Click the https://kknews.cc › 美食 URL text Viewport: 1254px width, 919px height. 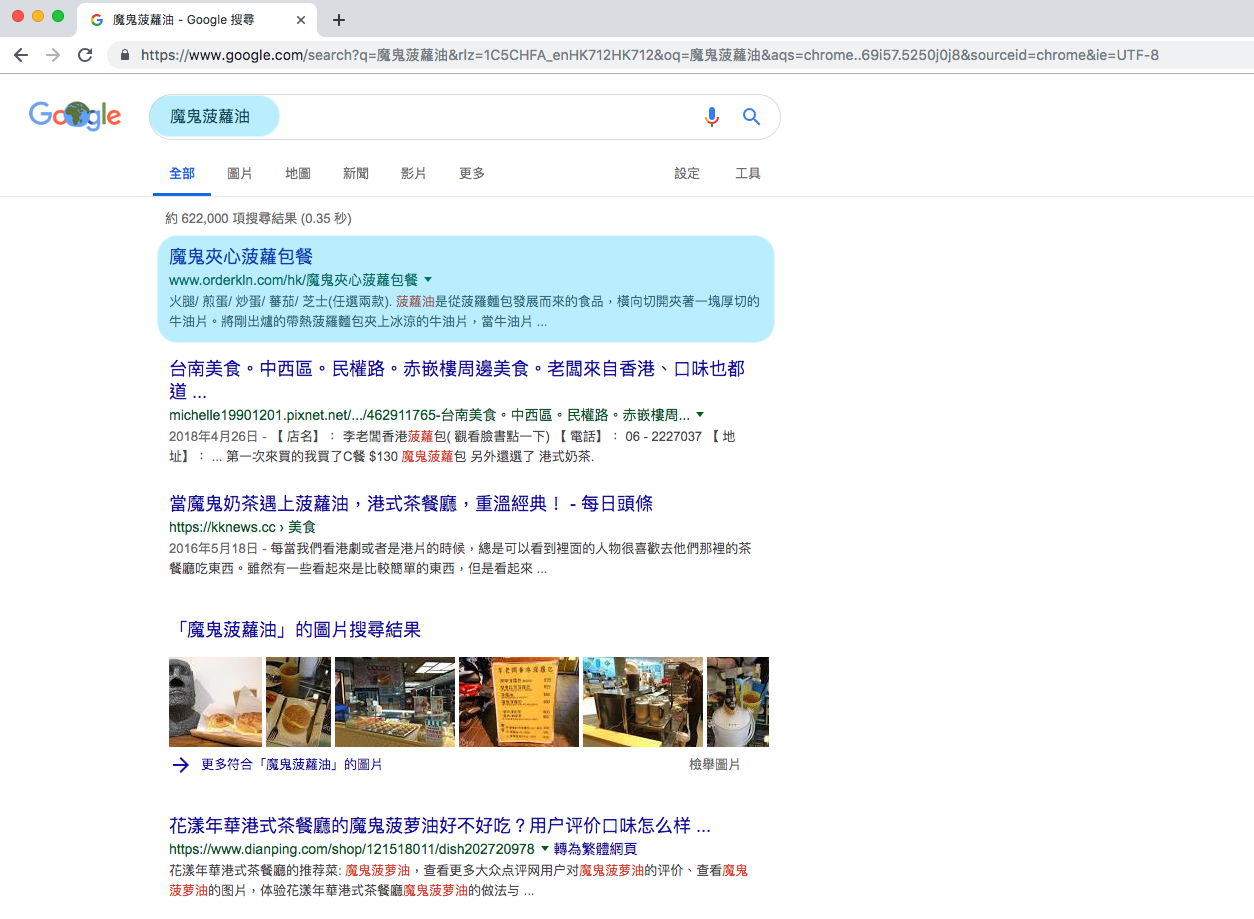(243, 527)
